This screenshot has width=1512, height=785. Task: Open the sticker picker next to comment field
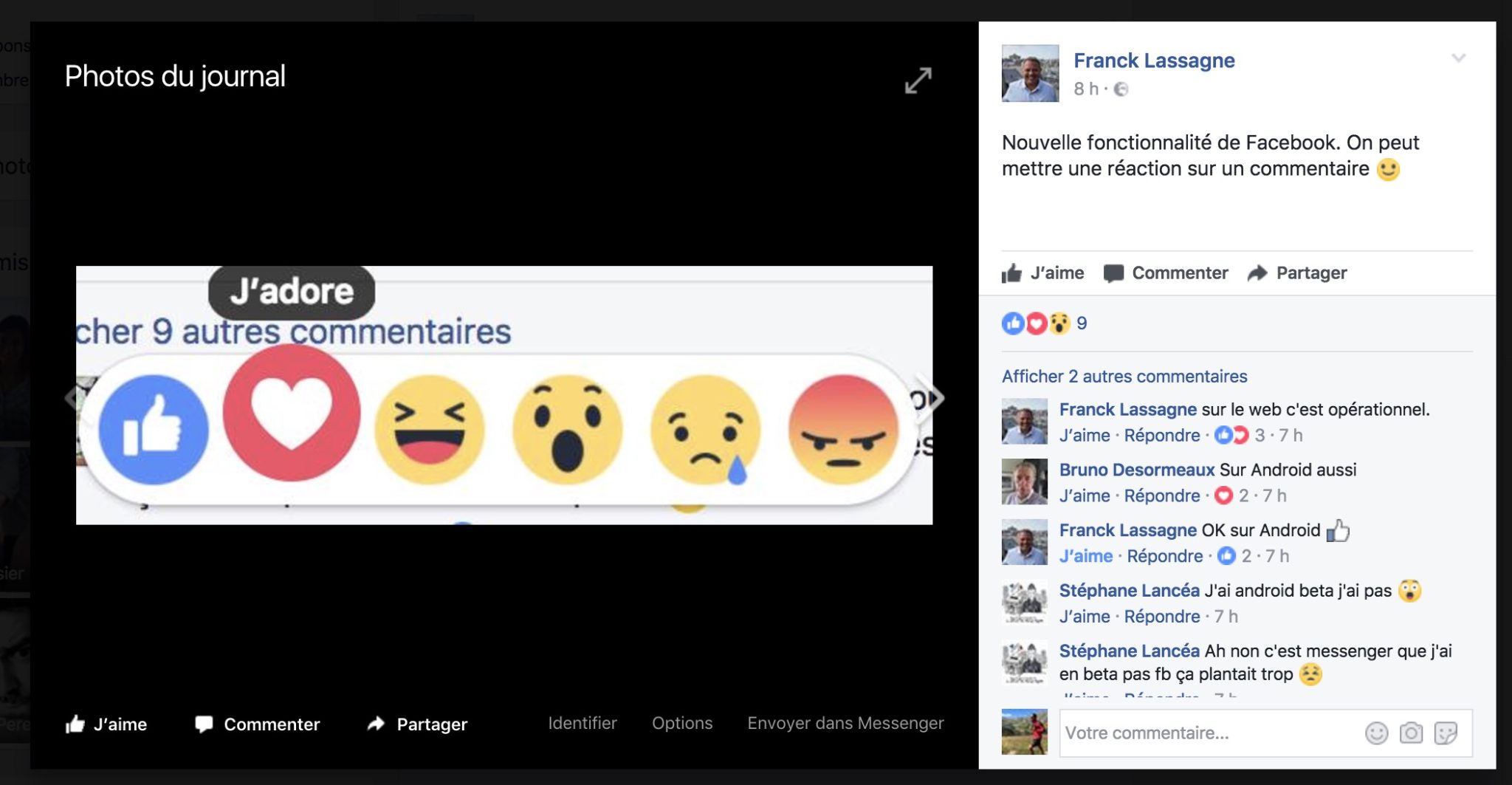[x=1449, y=733]
